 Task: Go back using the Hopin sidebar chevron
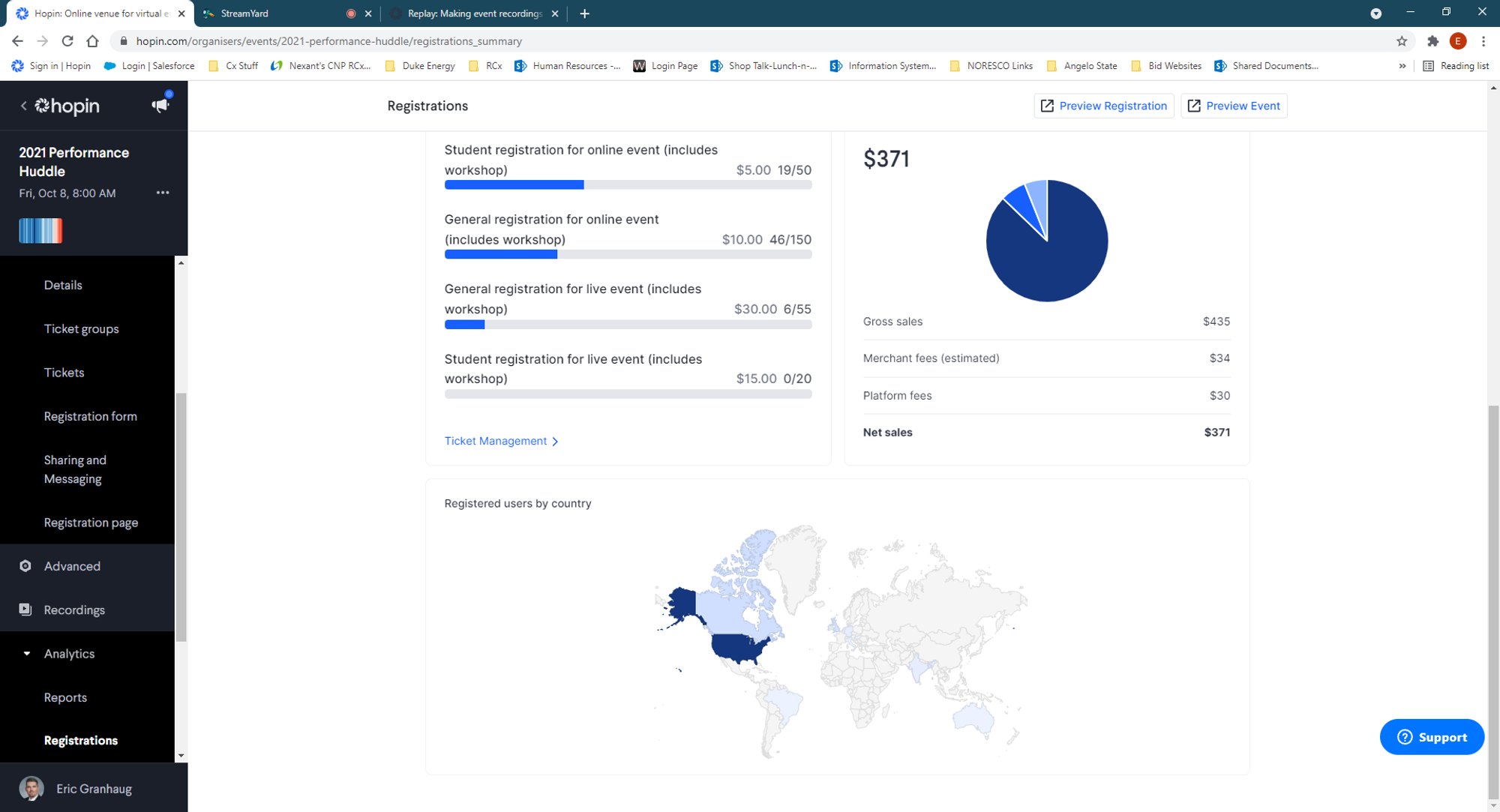tap(23, 106)
